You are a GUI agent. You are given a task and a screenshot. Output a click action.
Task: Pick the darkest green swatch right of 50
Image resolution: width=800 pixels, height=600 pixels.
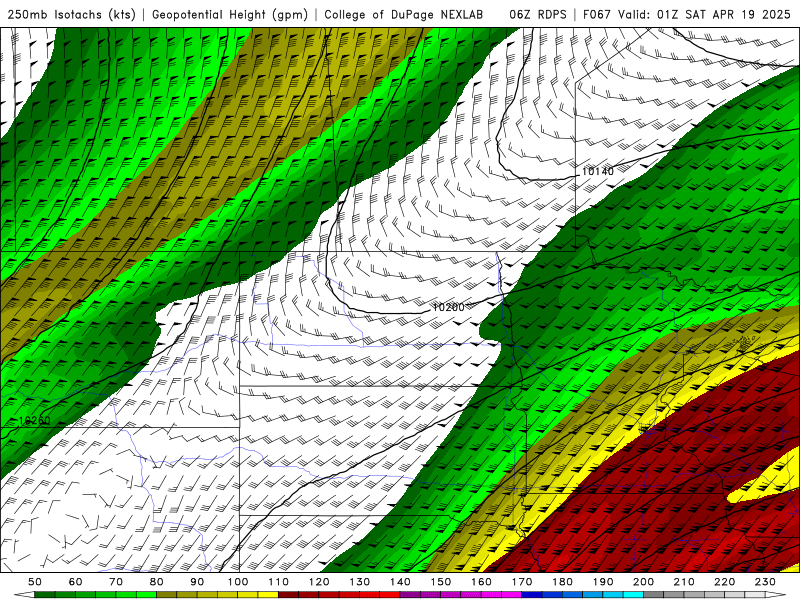point(45,595)
